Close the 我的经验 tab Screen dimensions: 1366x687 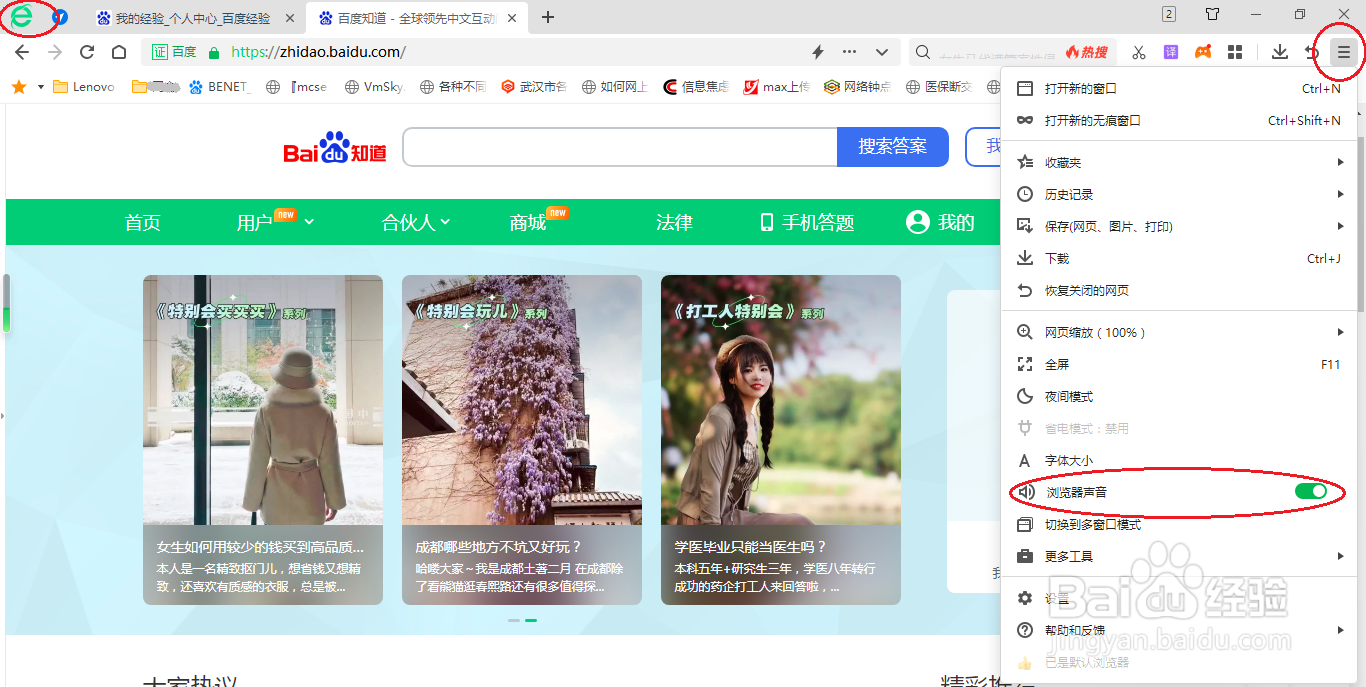tap(290, 18)
